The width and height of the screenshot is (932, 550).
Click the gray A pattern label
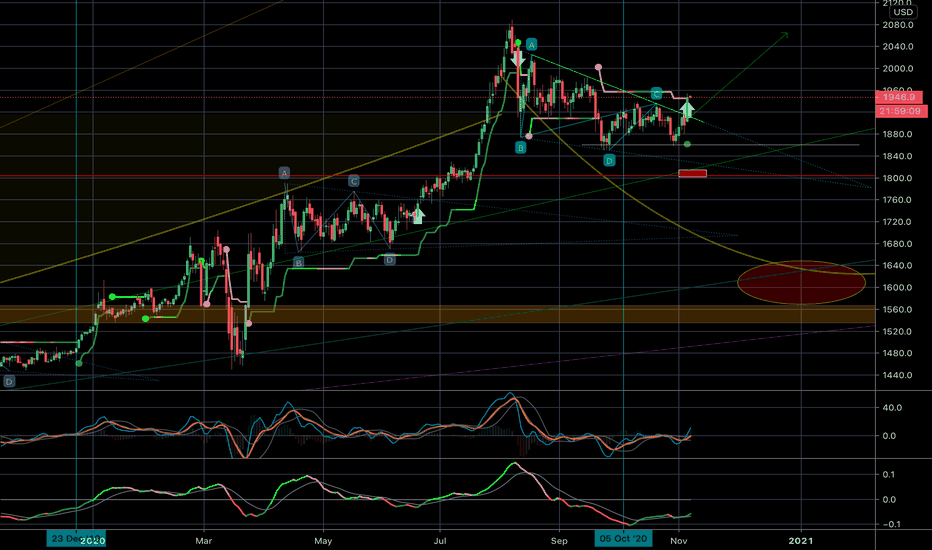(x=284, y=173)
